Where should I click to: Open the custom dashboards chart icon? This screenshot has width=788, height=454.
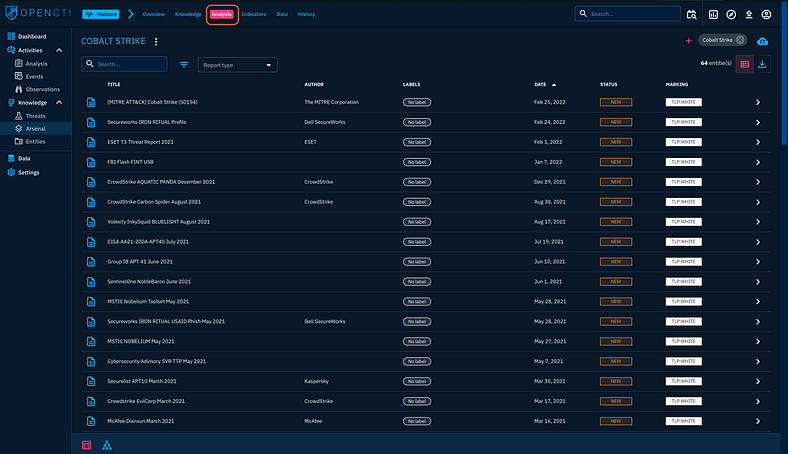click(x=713, y=15)
